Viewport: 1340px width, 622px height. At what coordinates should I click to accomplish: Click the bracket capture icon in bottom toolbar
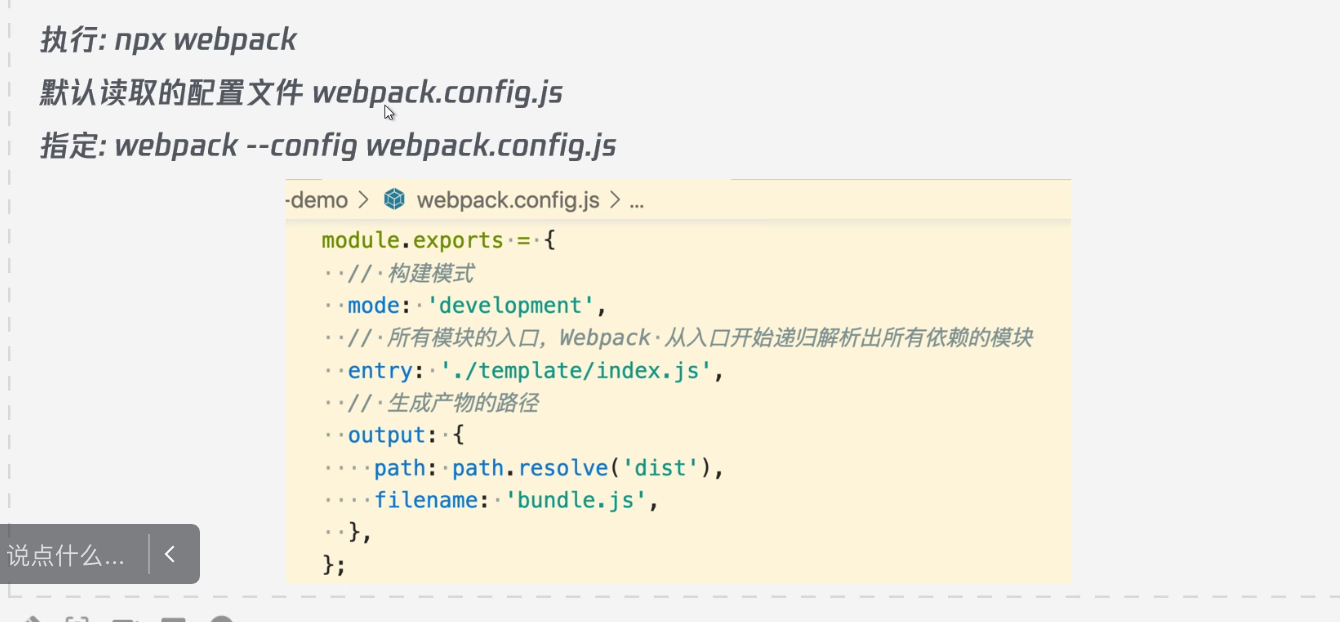(x=77, y=619)
